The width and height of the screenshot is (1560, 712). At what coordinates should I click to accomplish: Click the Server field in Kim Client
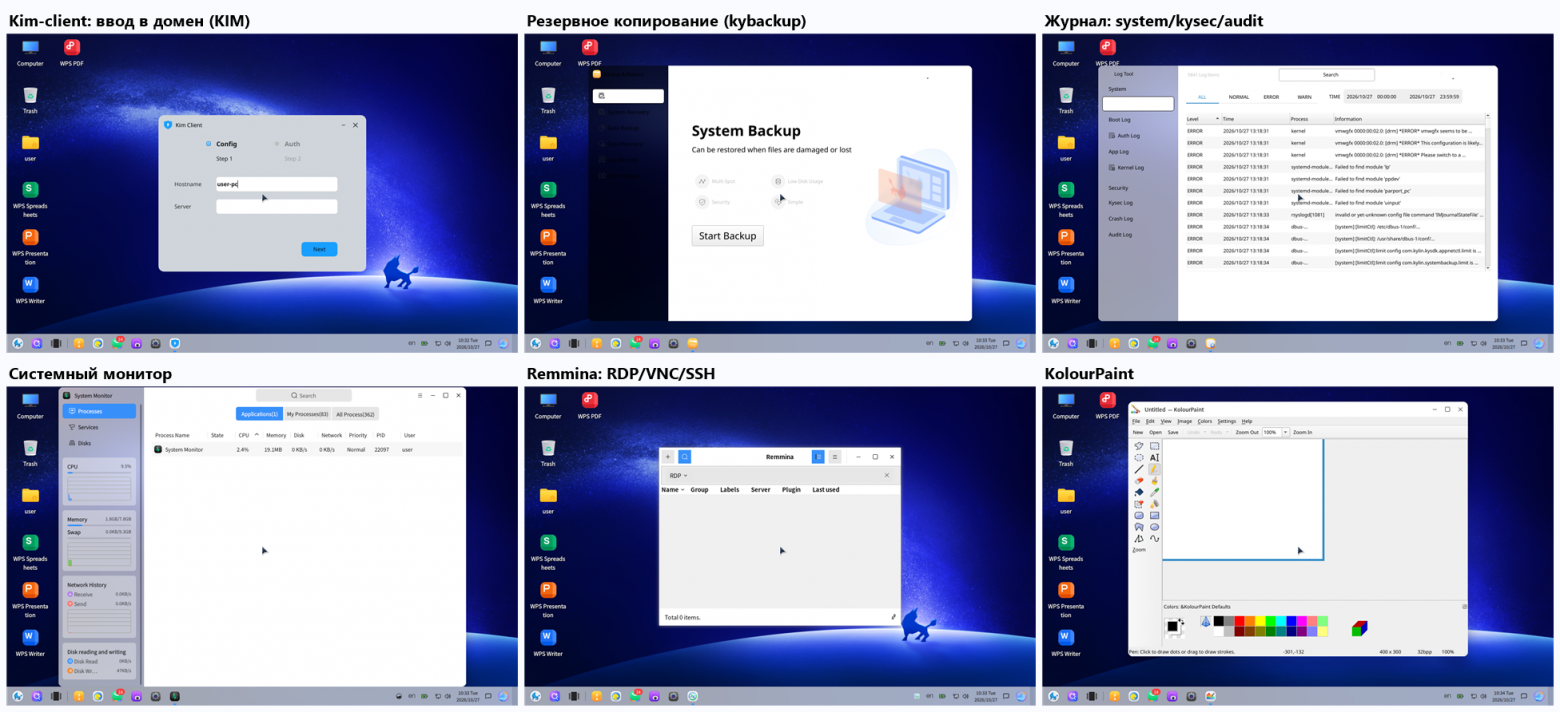point(276,206)
